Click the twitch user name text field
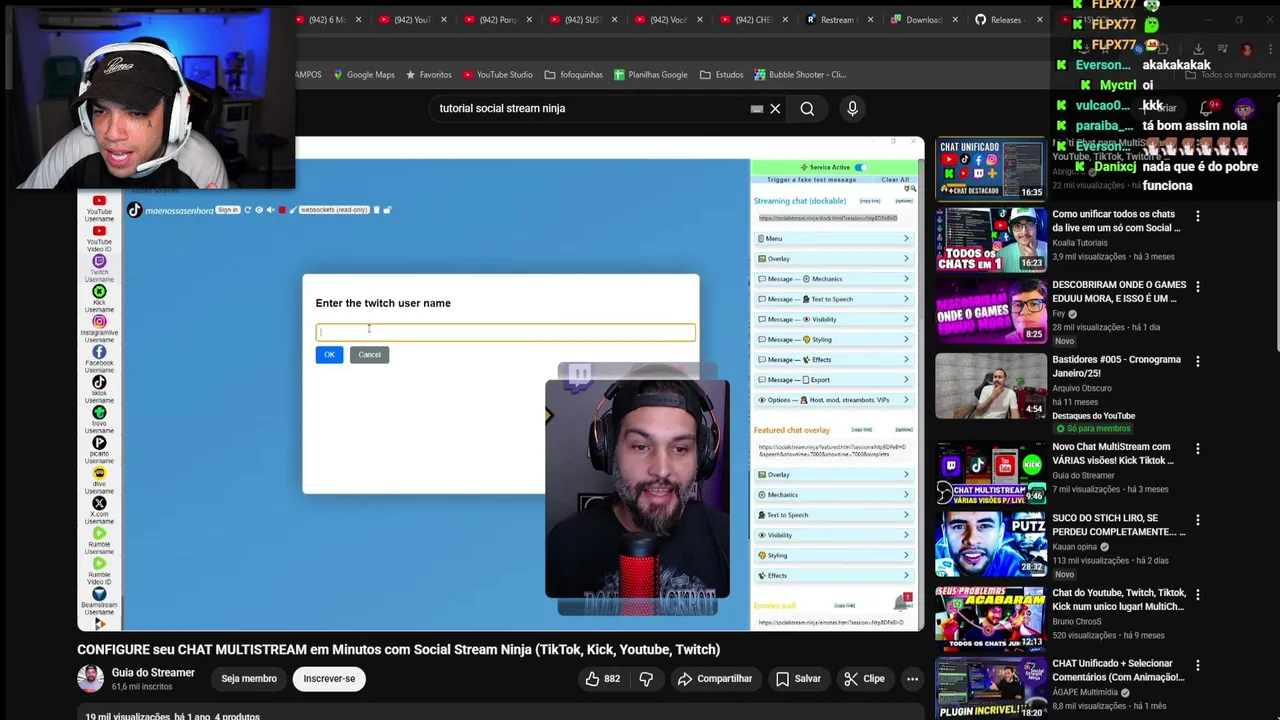The width and height of the screenshot is (1280, 720). pos(505,332)
